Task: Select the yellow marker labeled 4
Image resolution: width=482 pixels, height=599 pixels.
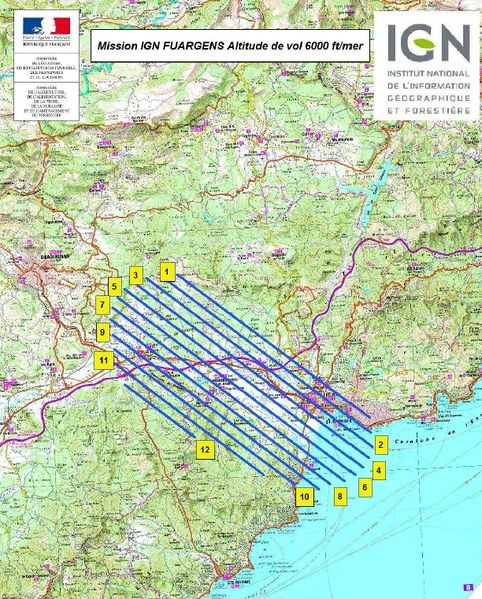Action: (x=378, y=470)
